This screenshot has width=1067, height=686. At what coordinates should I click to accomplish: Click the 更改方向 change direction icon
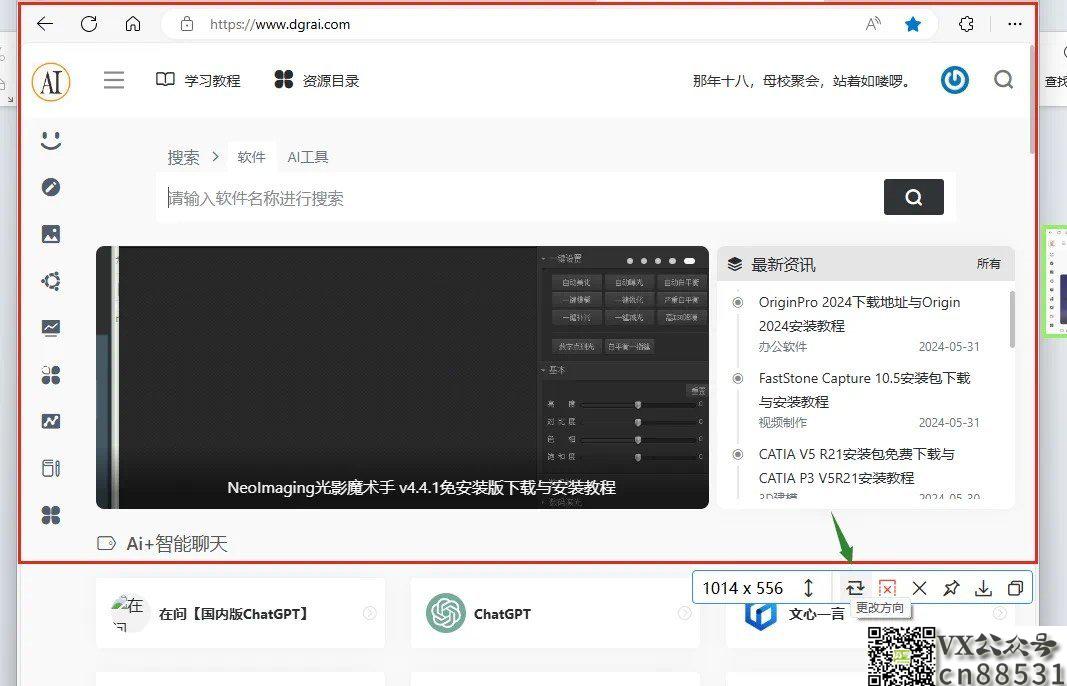[x=855, y=587]
